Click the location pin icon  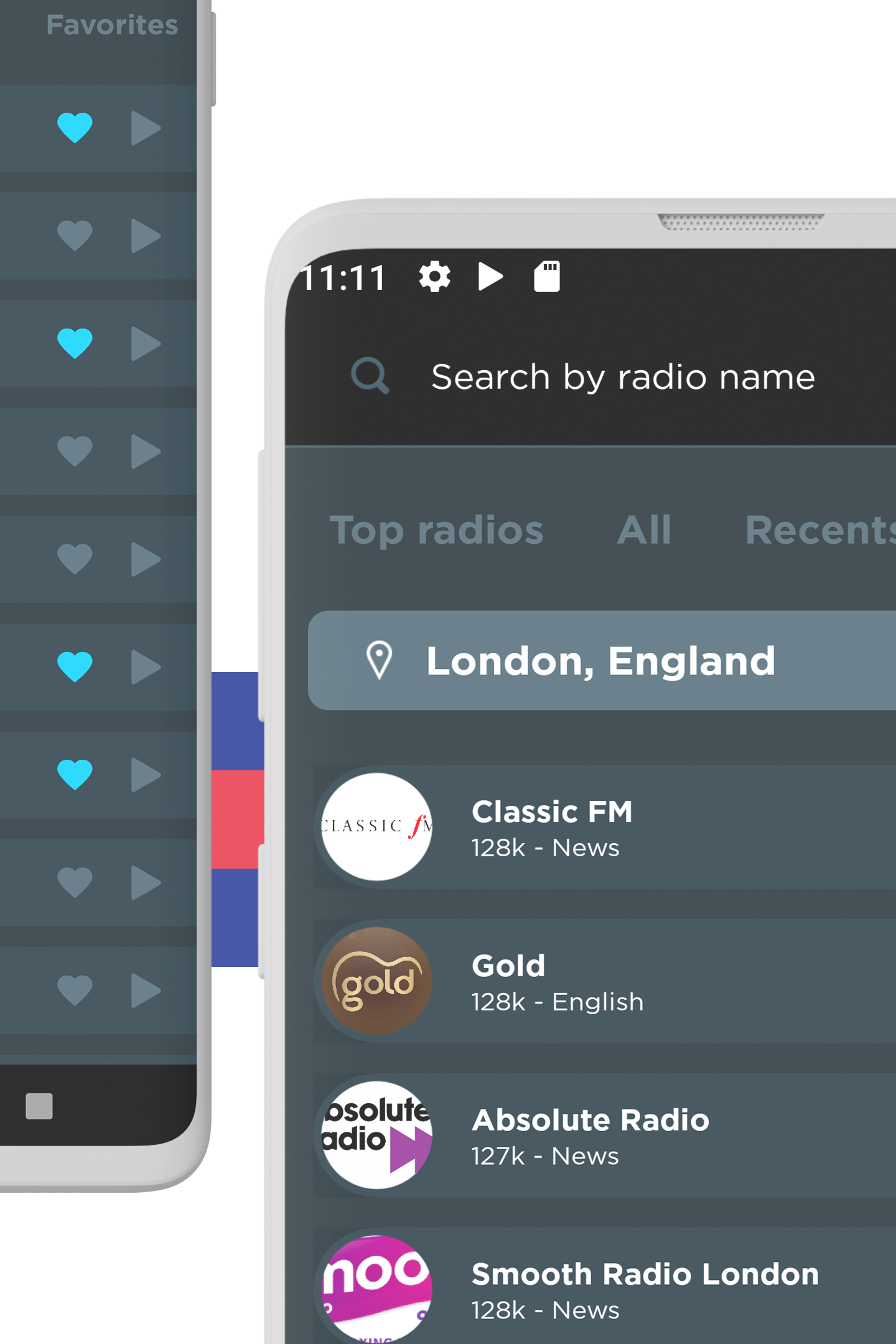379,660
